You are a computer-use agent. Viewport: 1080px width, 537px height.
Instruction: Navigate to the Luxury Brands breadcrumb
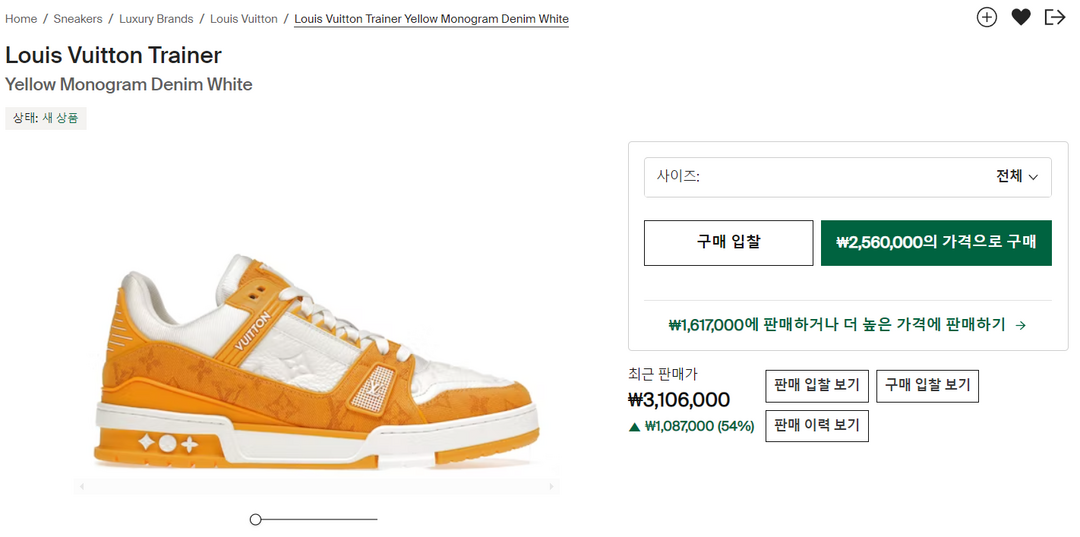click(156, 19)
